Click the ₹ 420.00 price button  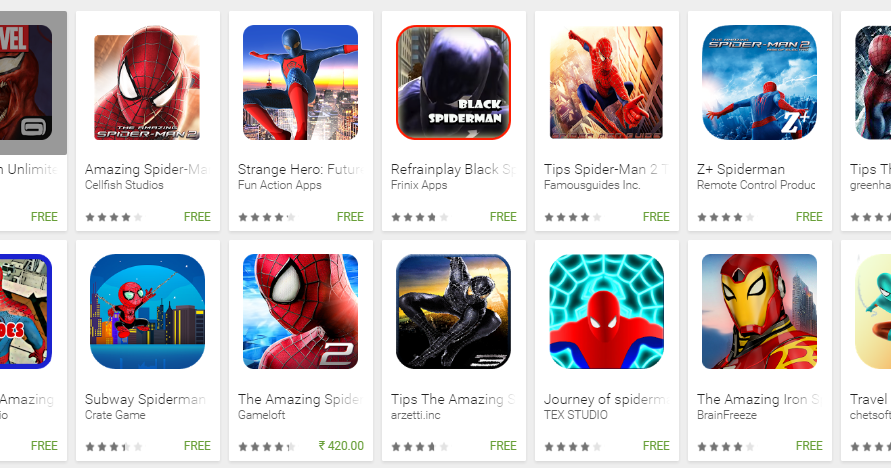coord(341,446)
